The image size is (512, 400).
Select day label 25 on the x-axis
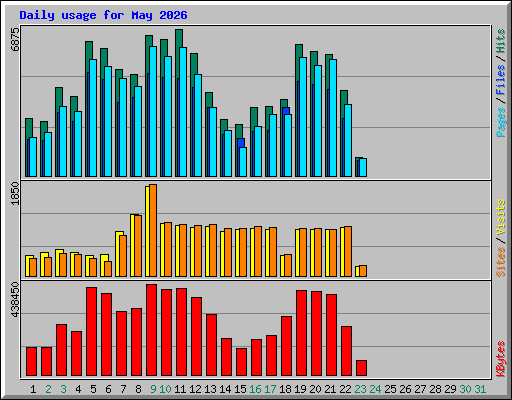pos(390,389)
